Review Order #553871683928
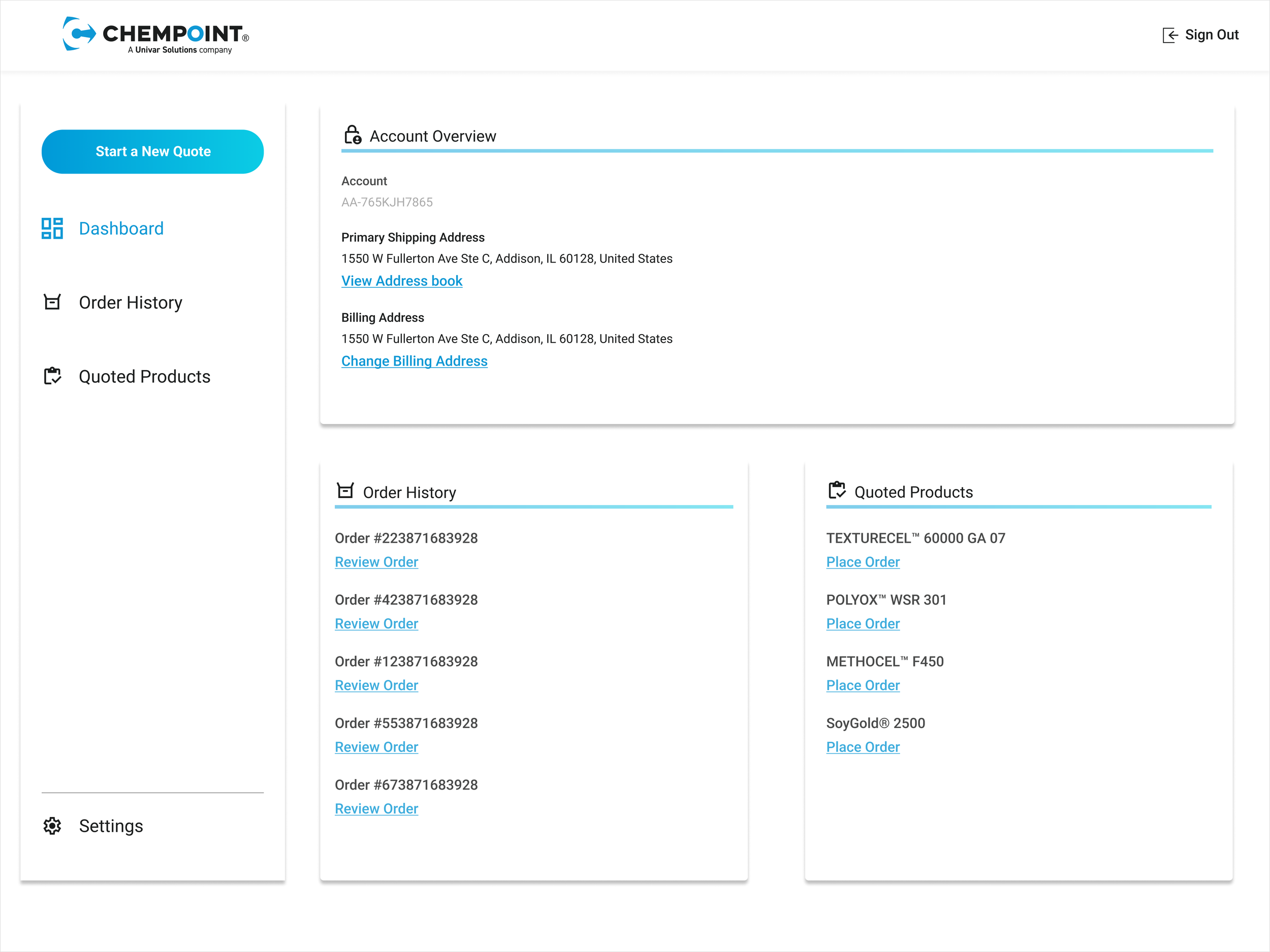Image resolution: width=1270 pixels, height=952 pixels. coord(376,746)
